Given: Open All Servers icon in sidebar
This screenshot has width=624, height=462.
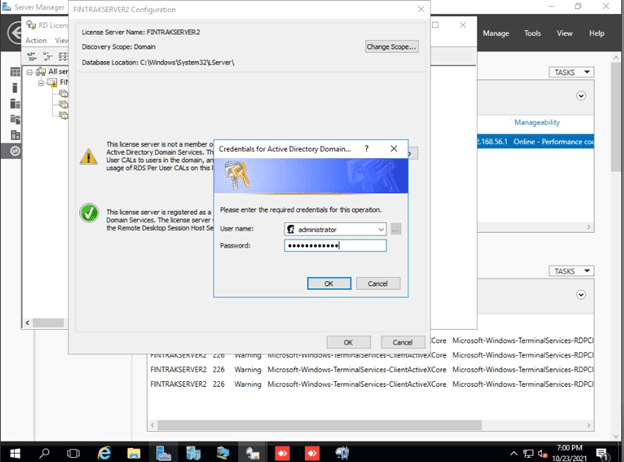Looking at the screenshot, I should pyautogui.click(x=15, y=104).
